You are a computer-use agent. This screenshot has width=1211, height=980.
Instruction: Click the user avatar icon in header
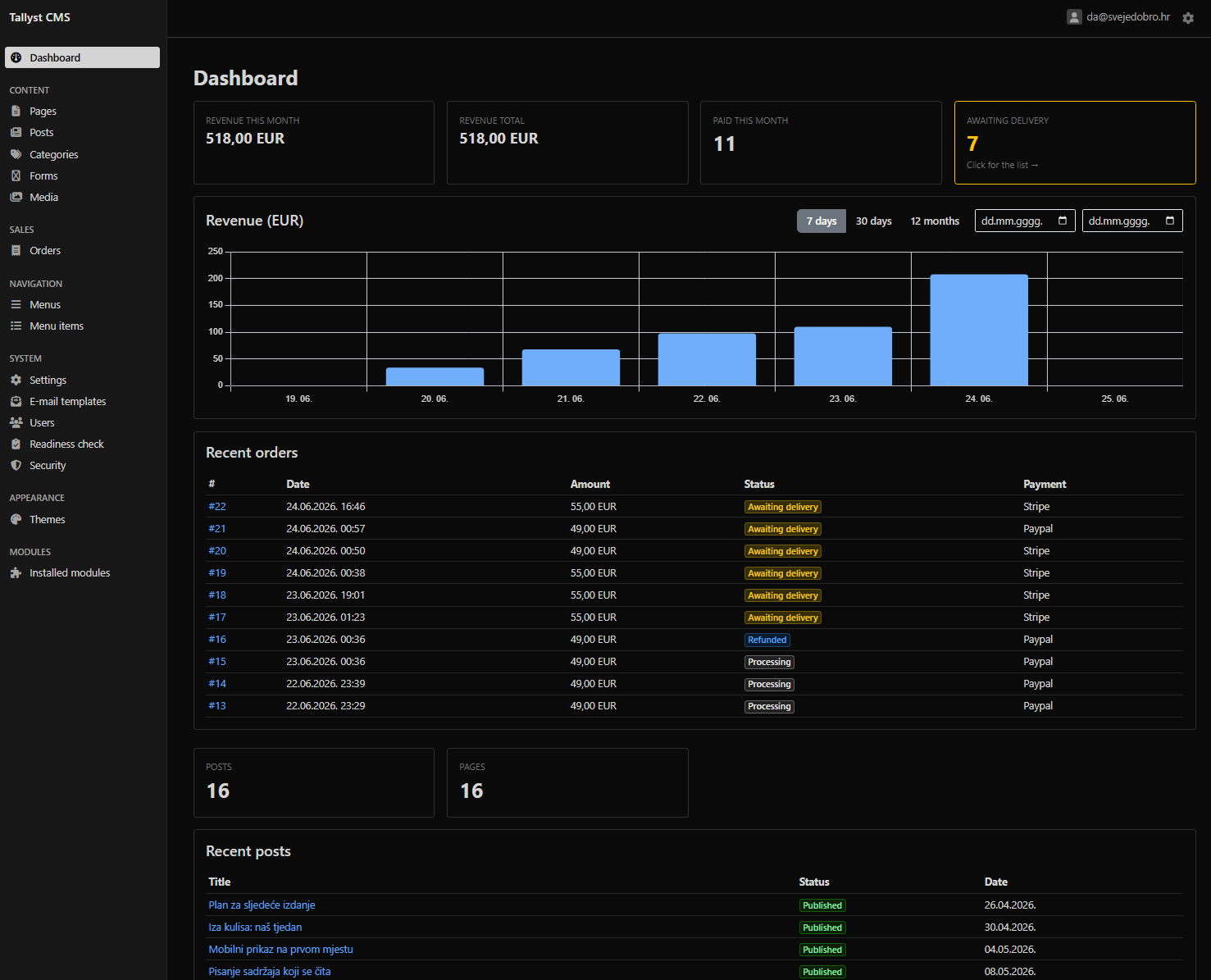tap(1074, 16)
